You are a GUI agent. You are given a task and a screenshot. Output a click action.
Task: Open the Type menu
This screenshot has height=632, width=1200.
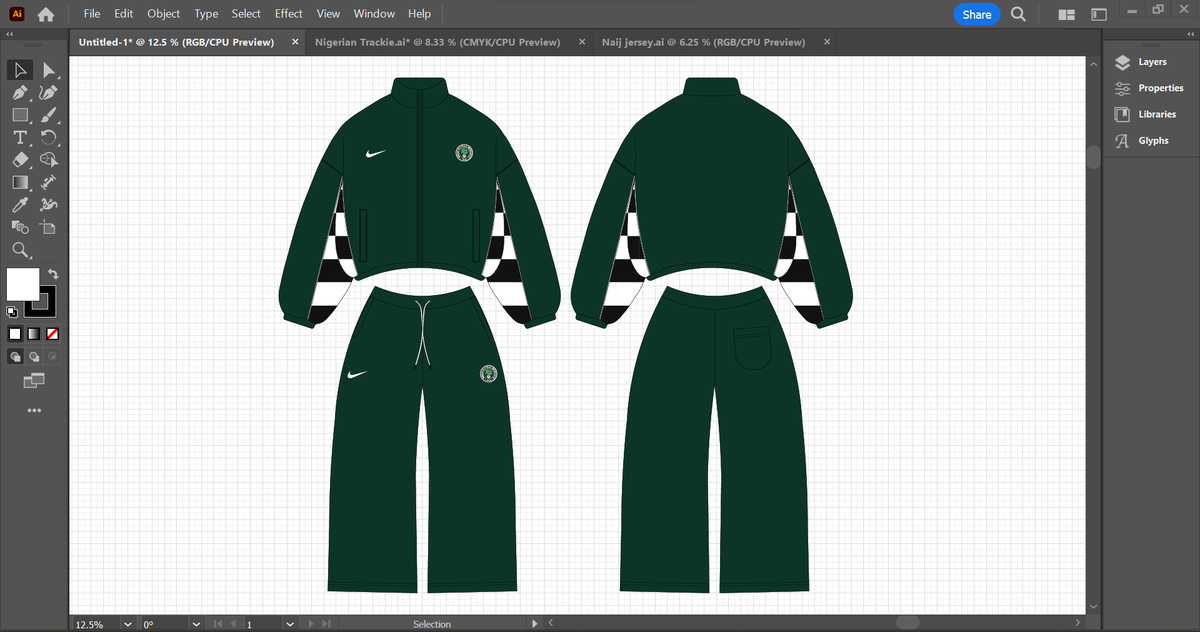[x=207, y=14]
